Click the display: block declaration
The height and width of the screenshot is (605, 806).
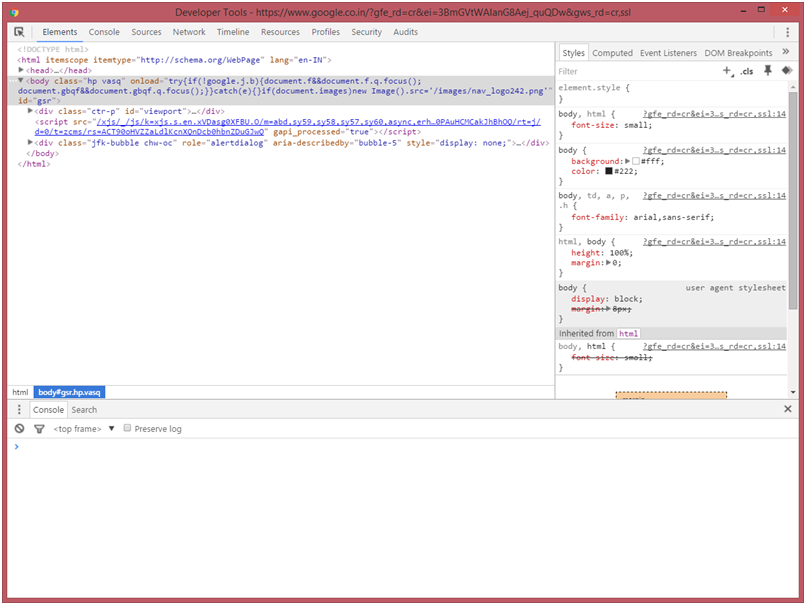pos(607,299)
